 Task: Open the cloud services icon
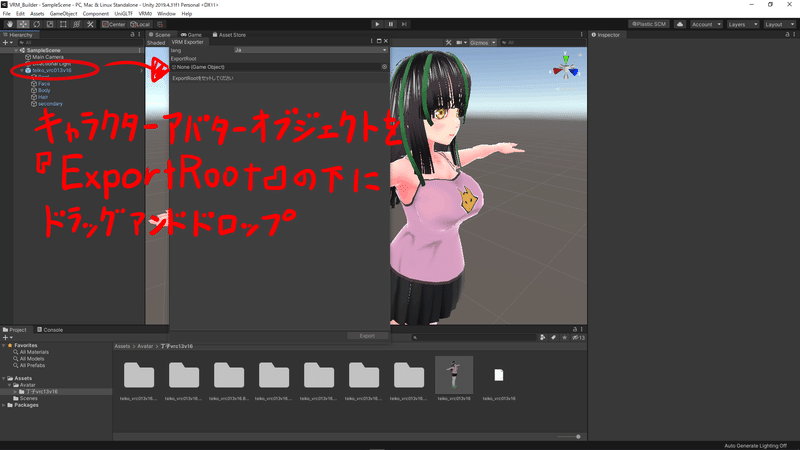(x=680, y=24)
